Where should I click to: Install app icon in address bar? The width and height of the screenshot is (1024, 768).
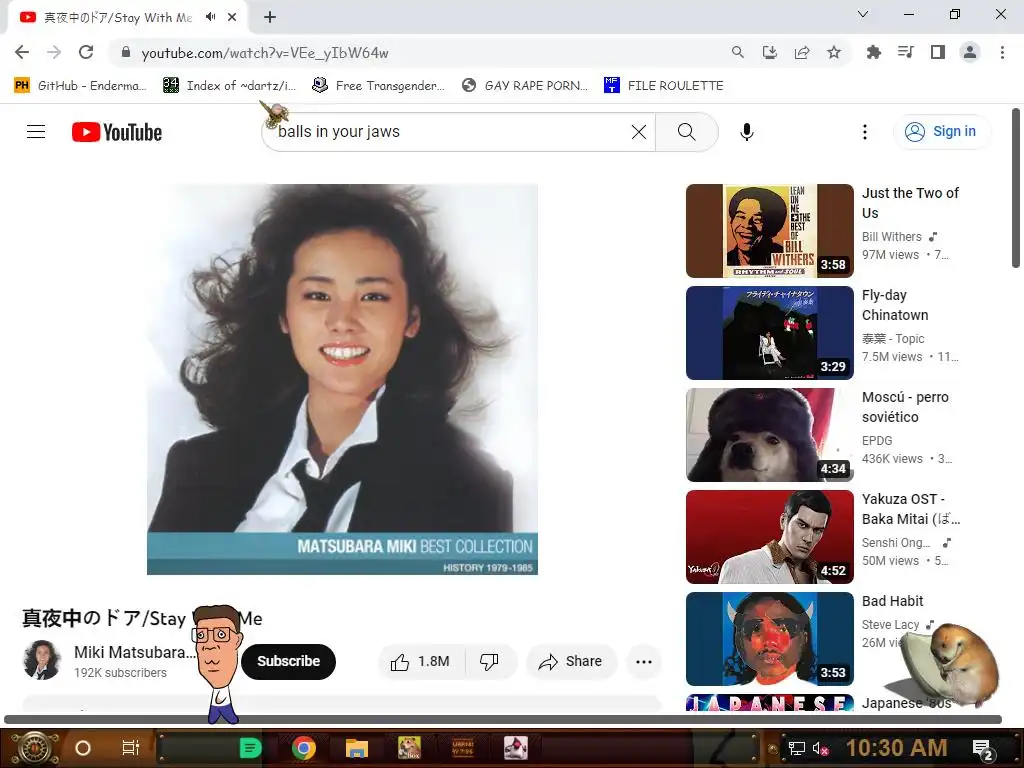pyautogui.click(x=770, y=52)
